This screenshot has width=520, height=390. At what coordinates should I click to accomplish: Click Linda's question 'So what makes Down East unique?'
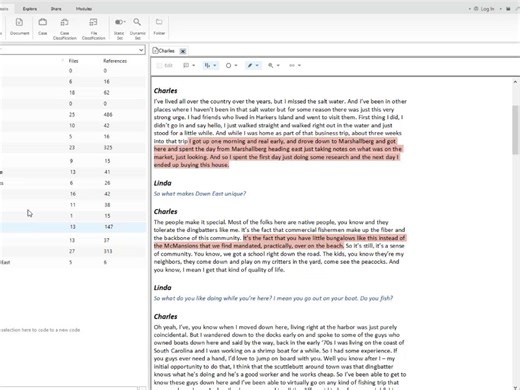click(200, 194)
